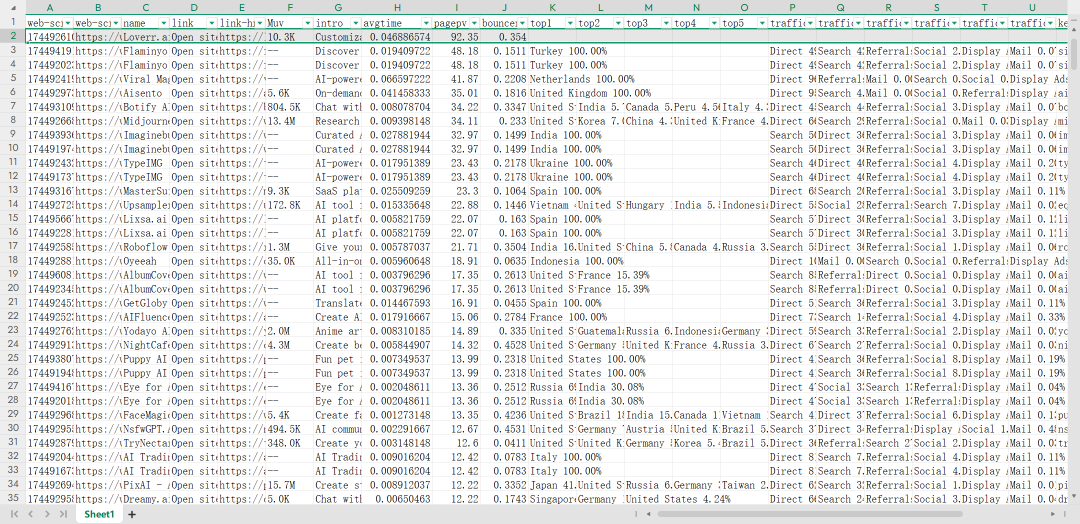Open the top4 column filter dropdown
This screenshot has width=1080, height=524.
coord(714,23)
